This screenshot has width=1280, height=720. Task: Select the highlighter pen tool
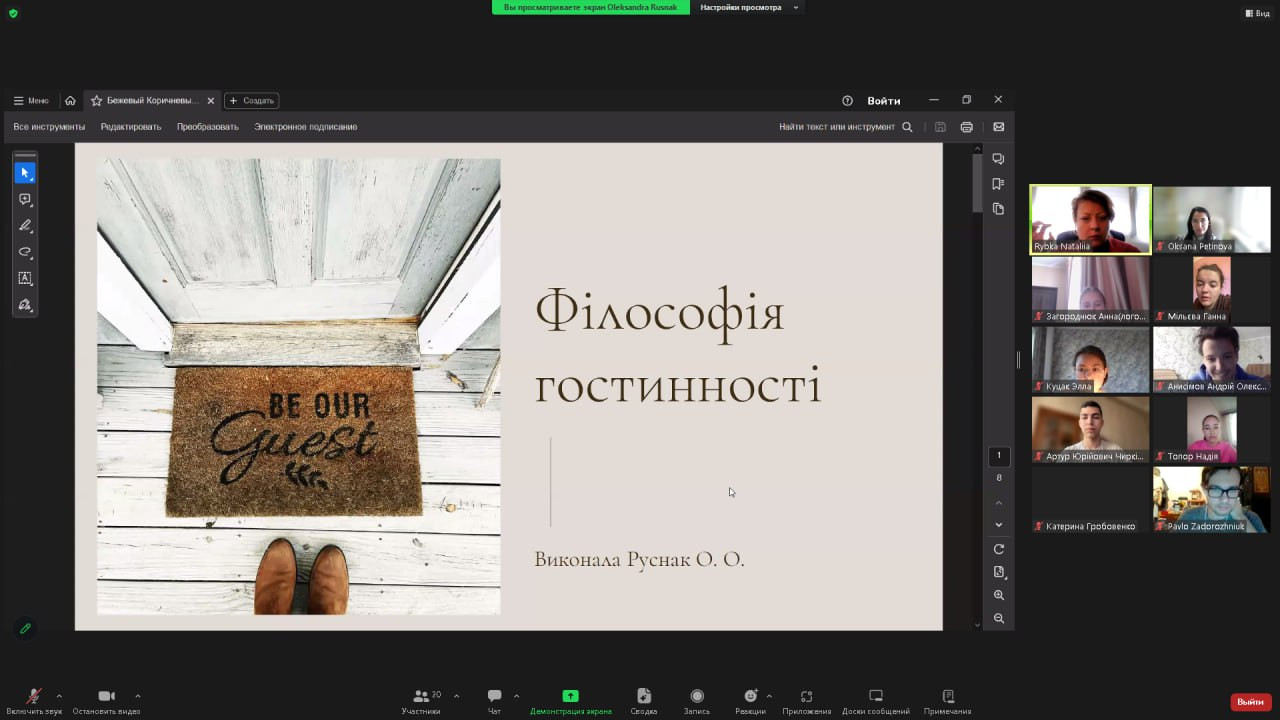[25, 226]
